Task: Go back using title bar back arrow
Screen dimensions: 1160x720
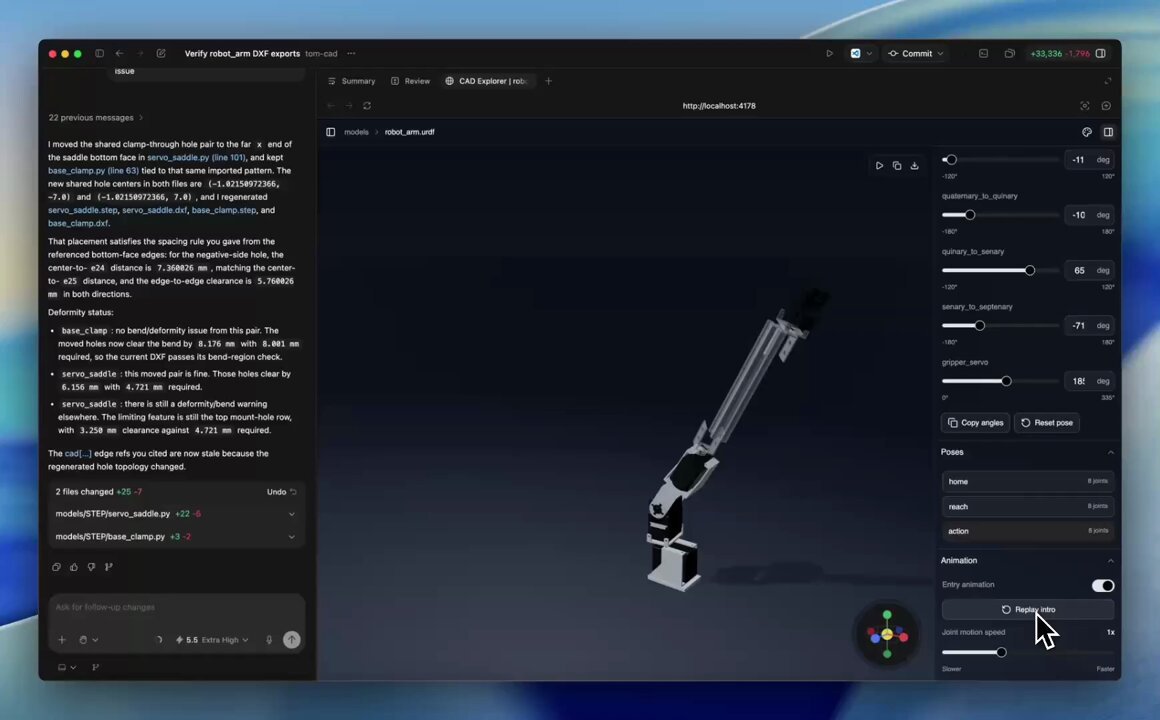Action: tap(119, 53)
